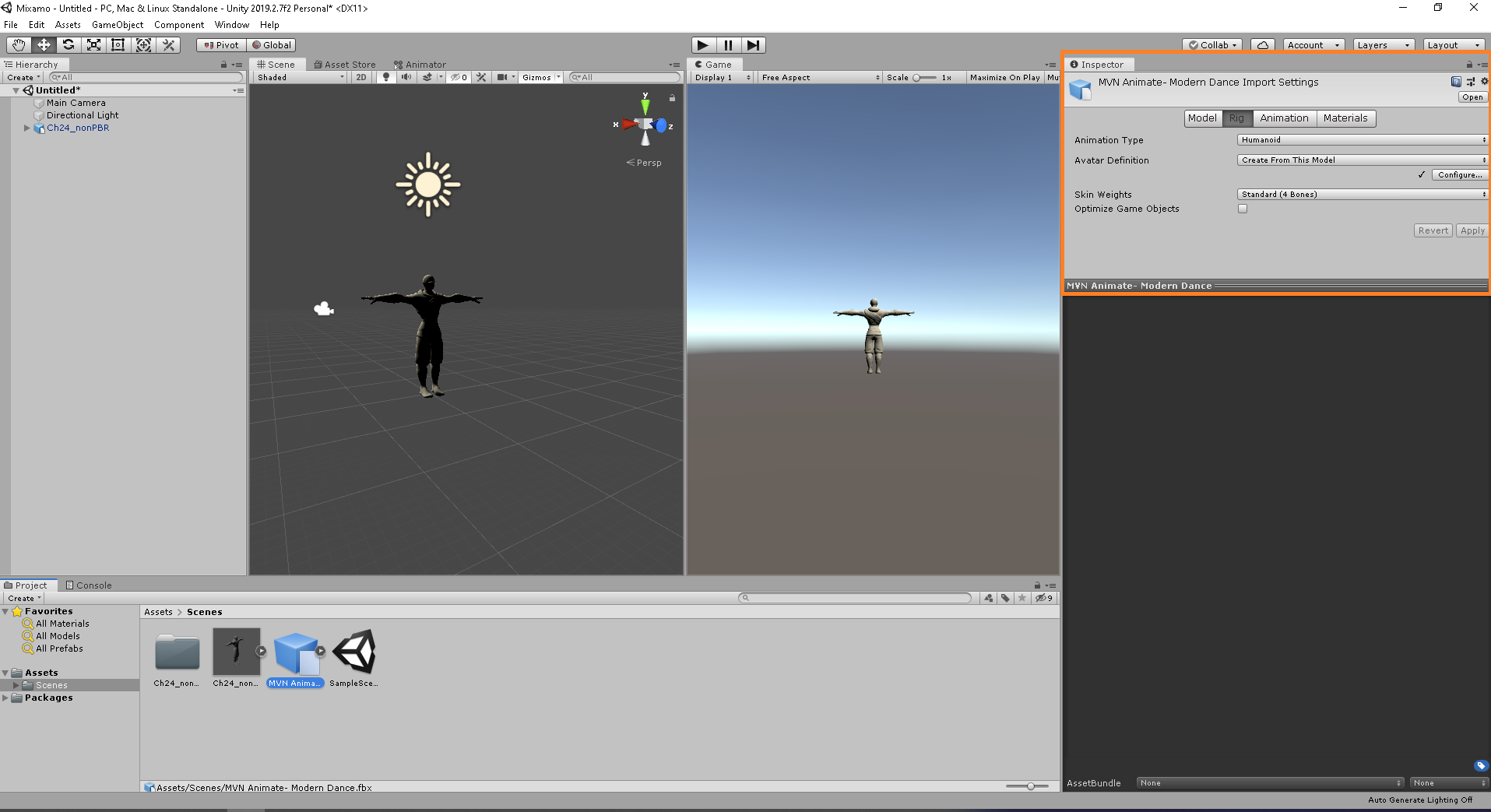Select the Move tool
1491x812 pixels.
(x=44, y=45)
